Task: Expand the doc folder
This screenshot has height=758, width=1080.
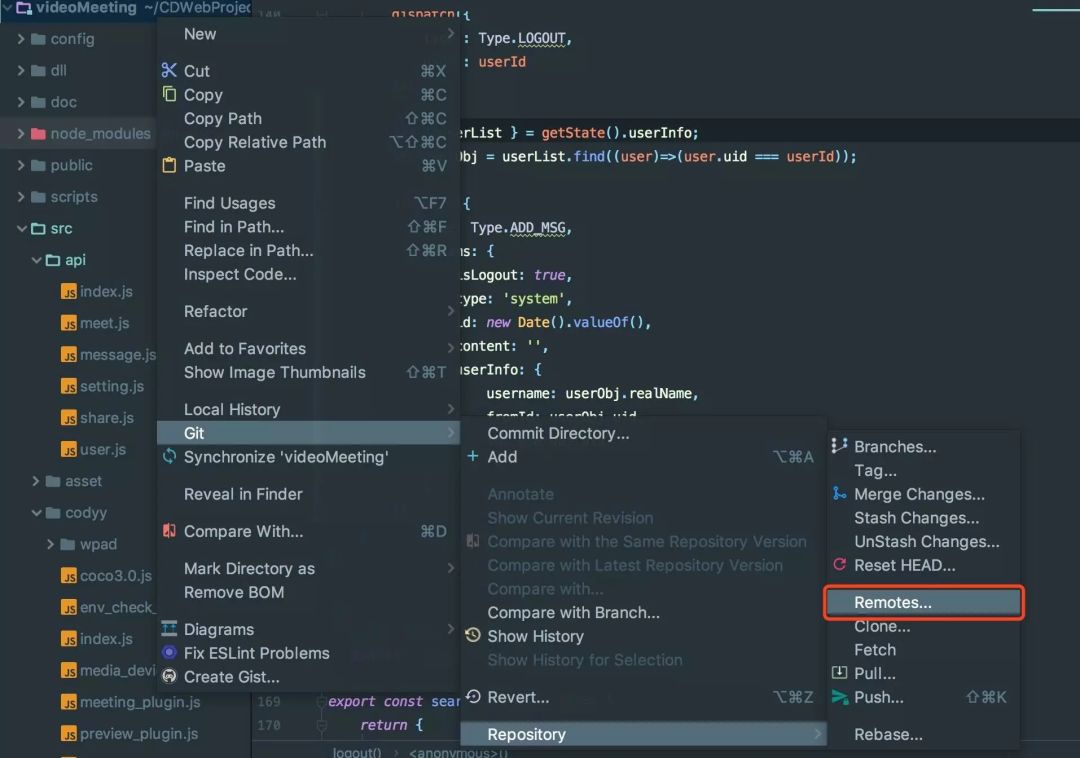Action: click(x=21, y=102)
